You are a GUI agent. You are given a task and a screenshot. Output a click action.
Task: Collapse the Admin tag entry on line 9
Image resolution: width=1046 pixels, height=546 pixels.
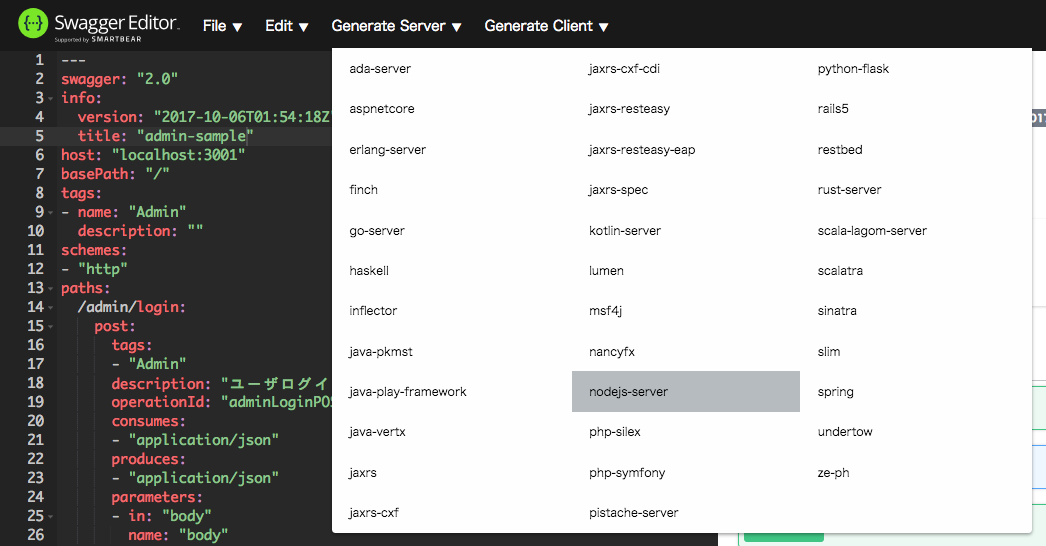[x=51, y=213]
